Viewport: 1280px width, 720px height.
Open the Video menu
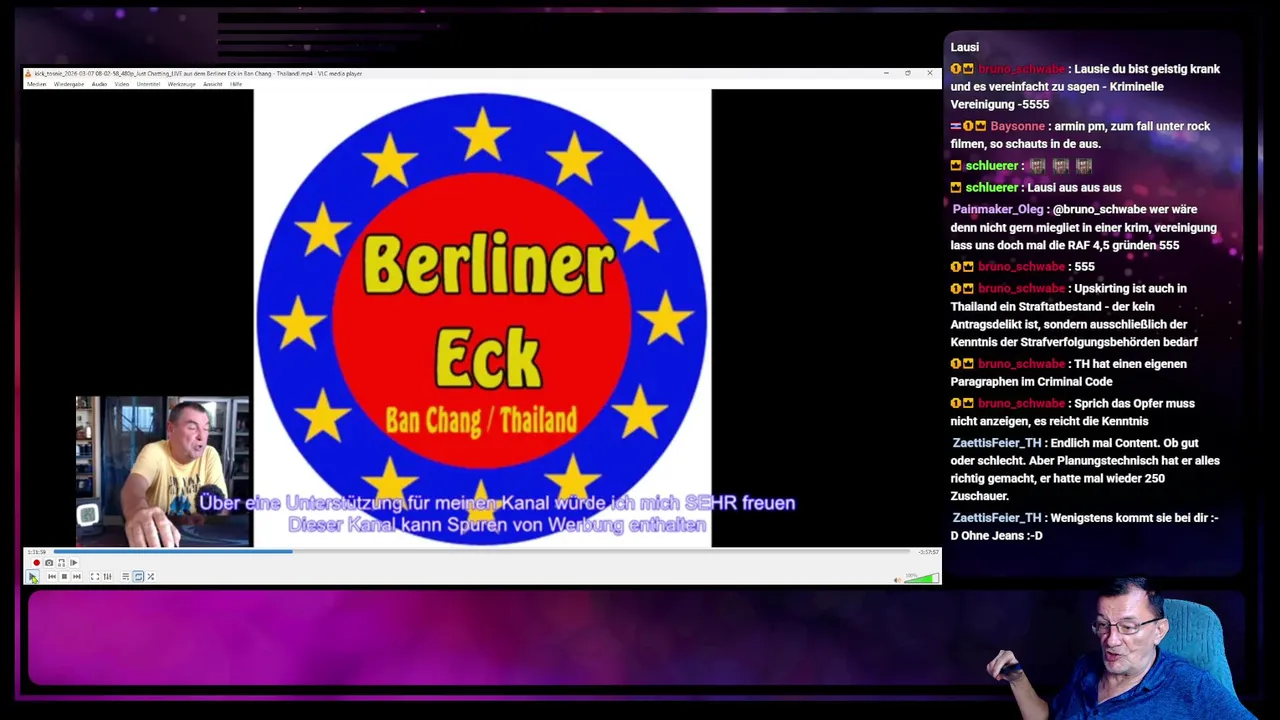(122, 84)
